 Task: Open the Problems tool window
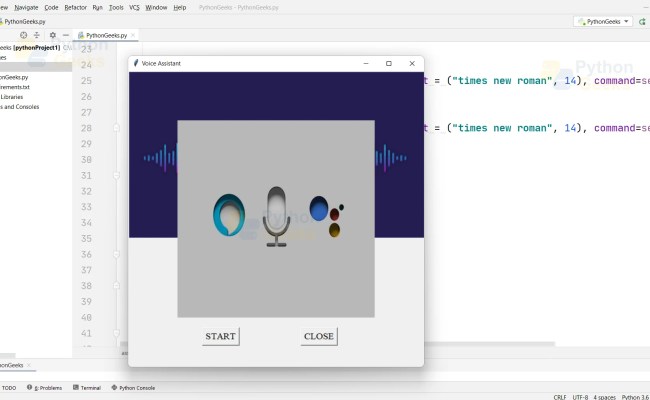44,388
